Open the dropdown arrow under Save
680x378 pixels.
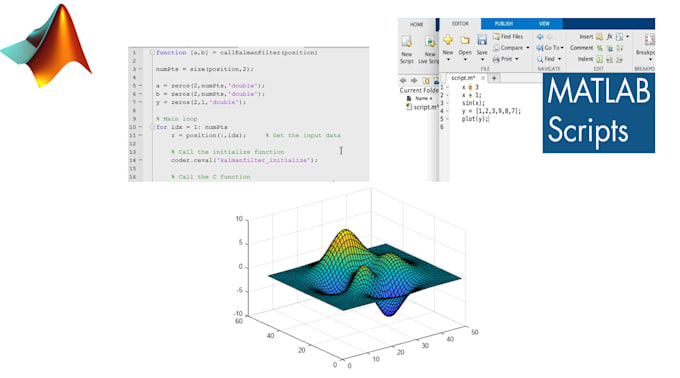483,60
